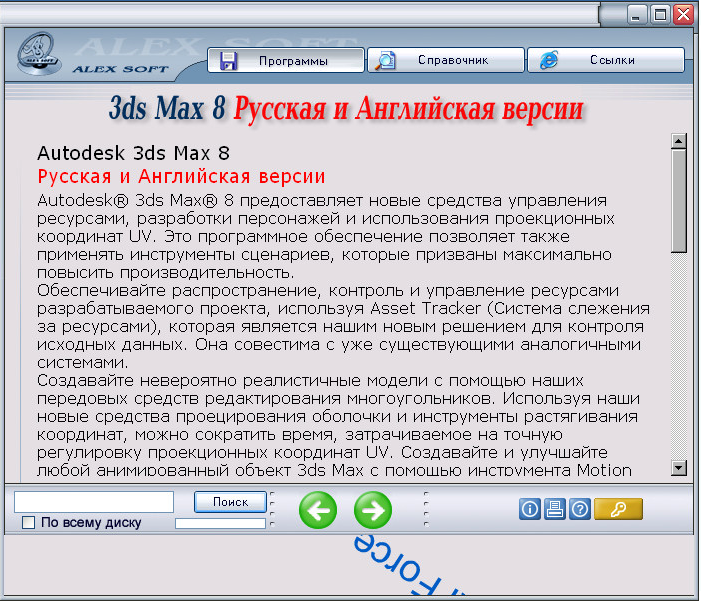The image size is (701, 601).
Task: Enable the По всему диску checkbox
Action: [x=28, y=523]
